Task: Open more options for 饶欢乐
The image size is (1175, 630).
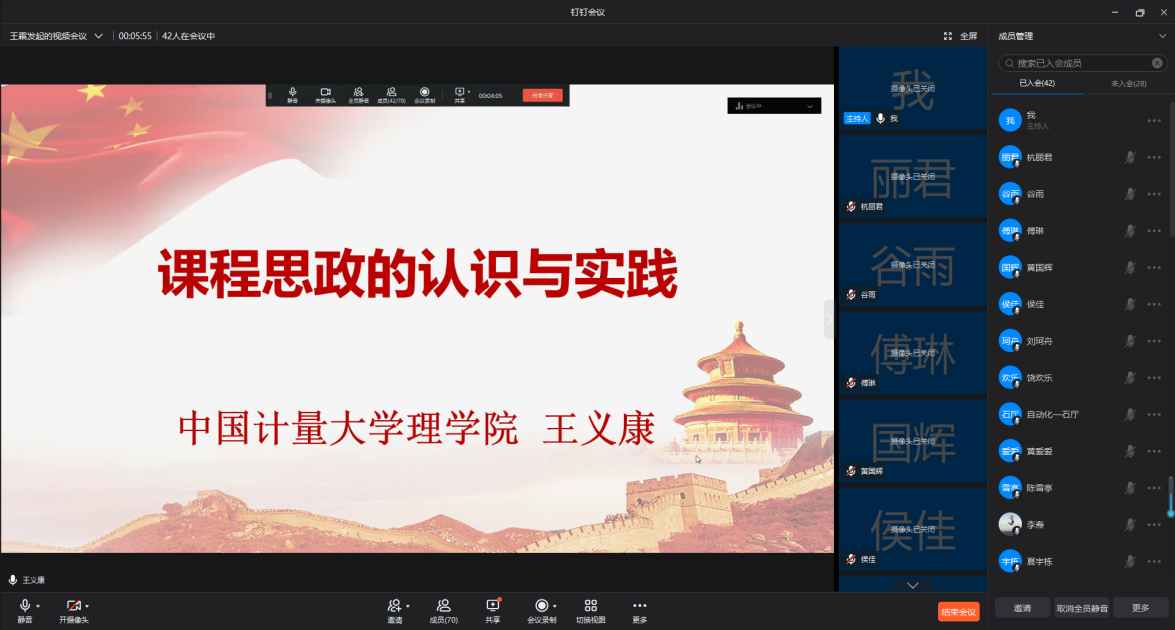Action: tap(1154, 378)
